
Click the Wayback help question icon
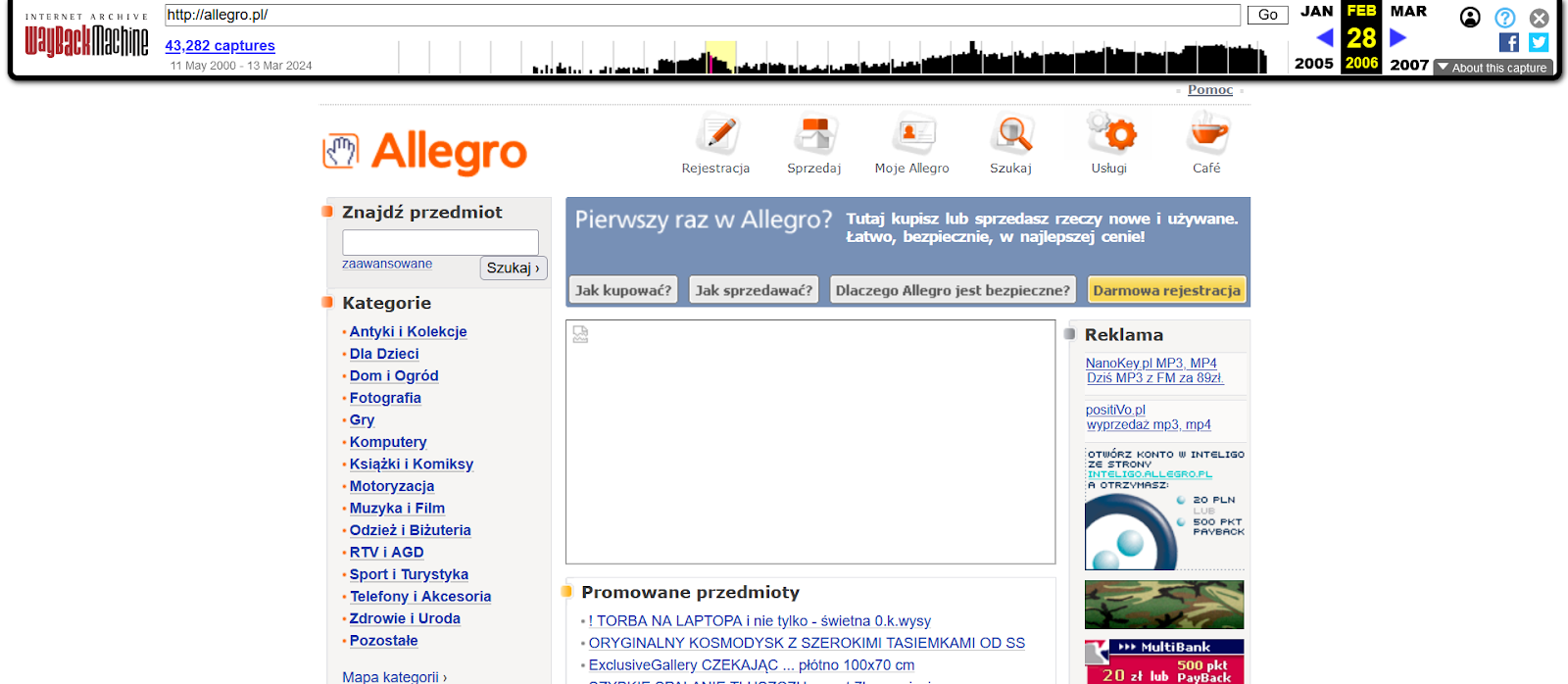pos(1504,18)
